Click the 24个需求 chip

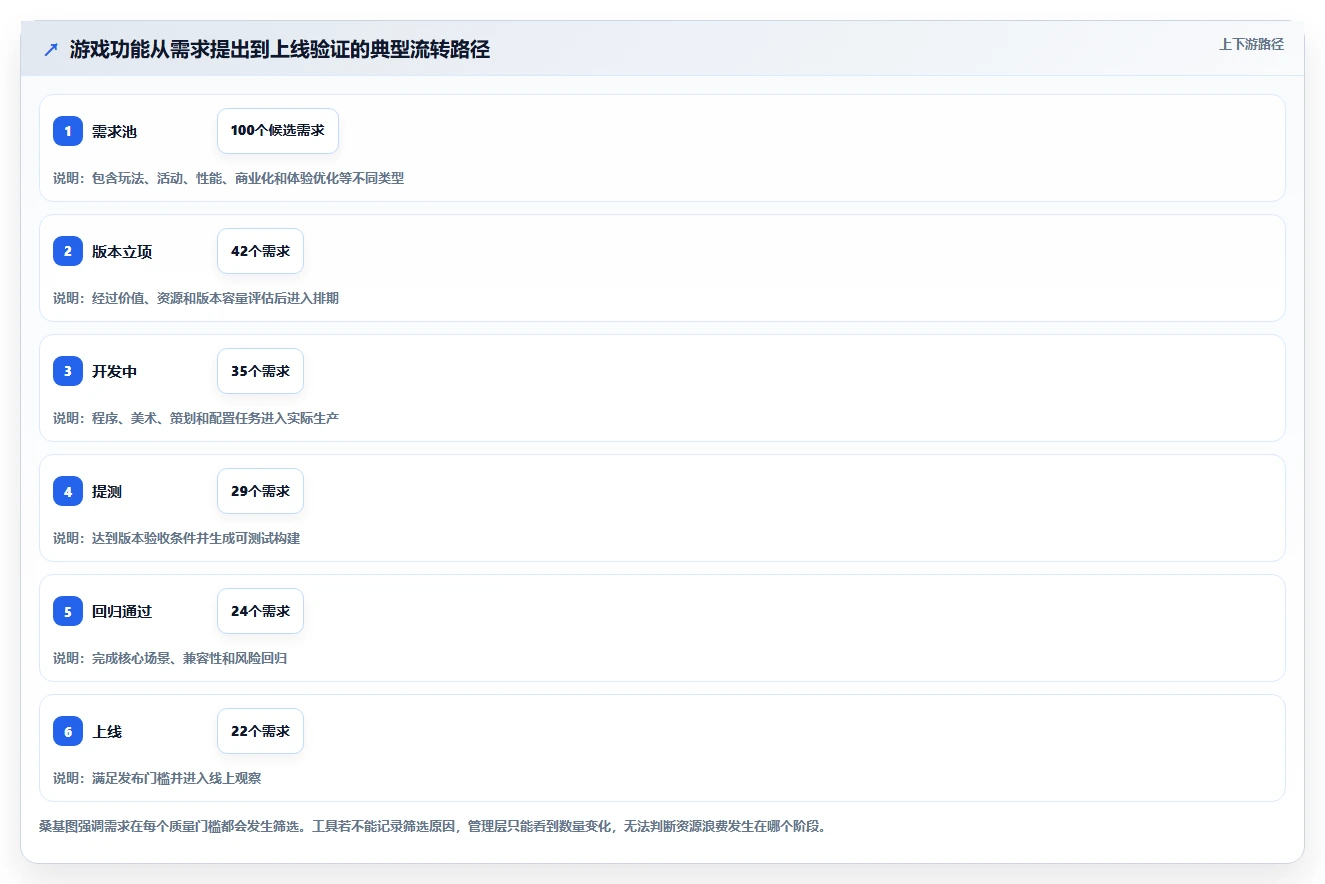coord(260,611)
